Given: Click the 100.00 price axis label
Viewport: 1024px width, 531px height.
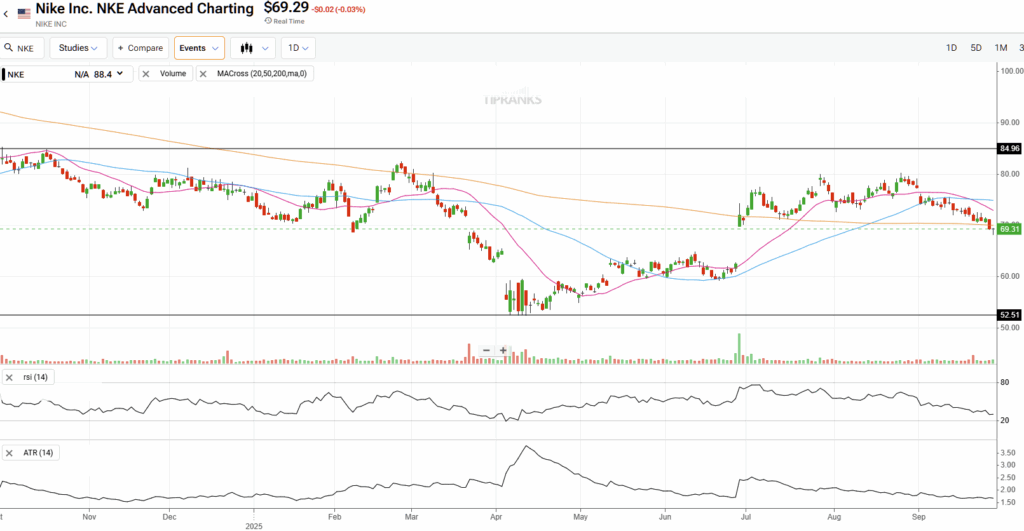Looking at the screenshot, I should coord(1012,71).
